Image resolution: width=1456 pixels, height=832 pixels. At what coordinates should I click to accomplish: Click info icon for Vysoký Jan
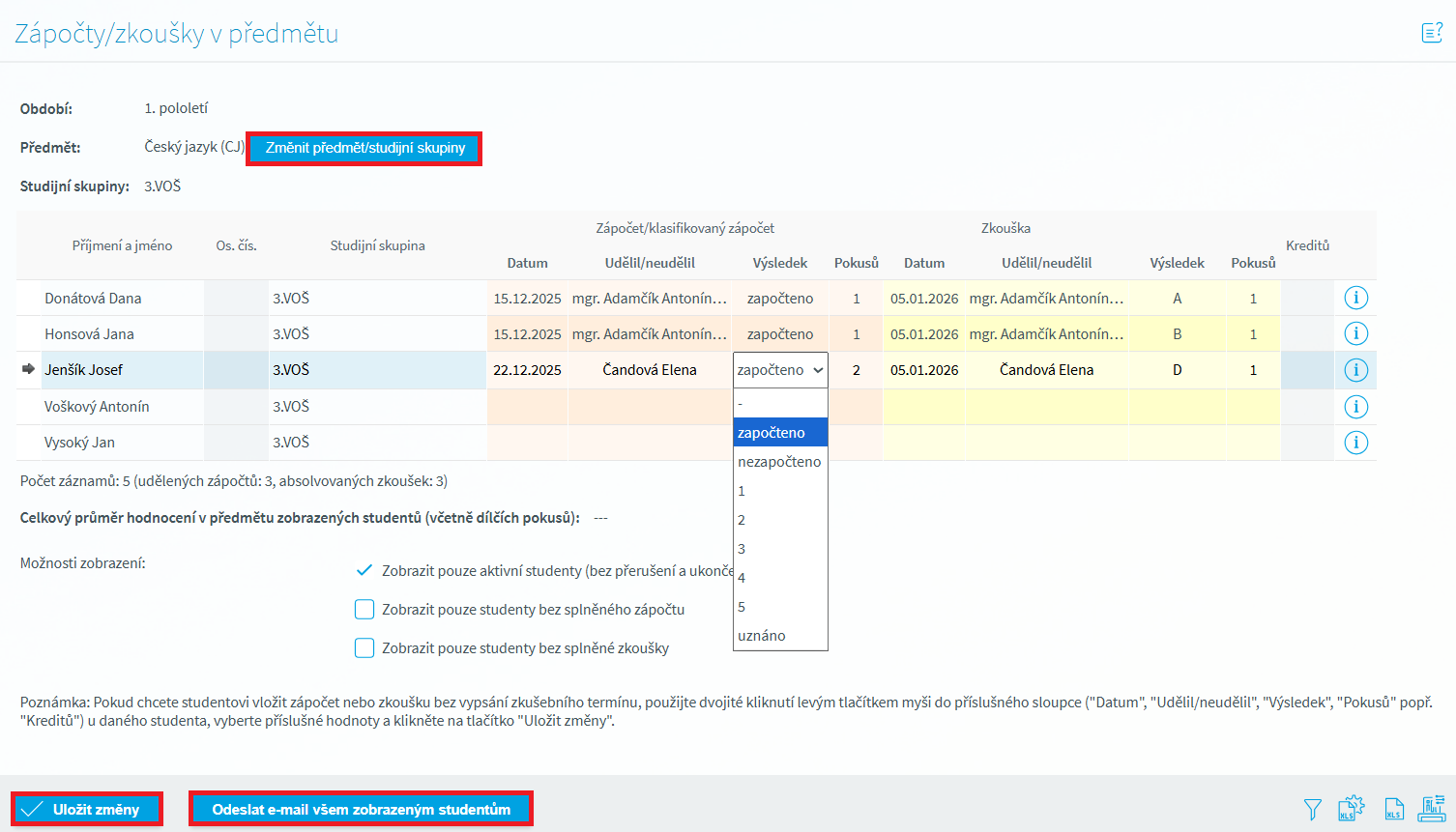tap(1355, 443)
